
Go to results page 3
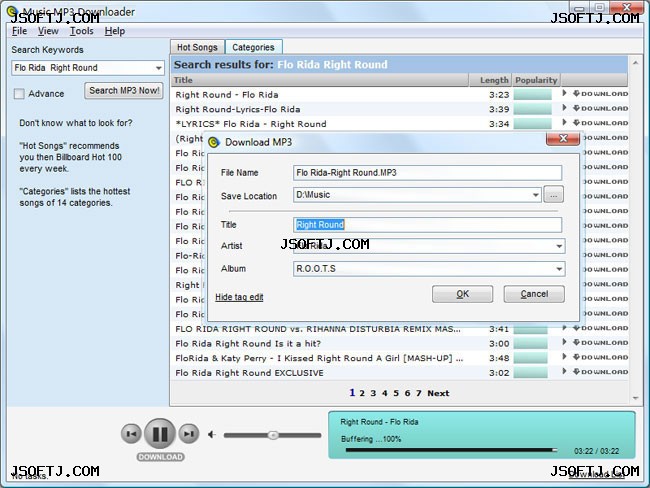373,393
